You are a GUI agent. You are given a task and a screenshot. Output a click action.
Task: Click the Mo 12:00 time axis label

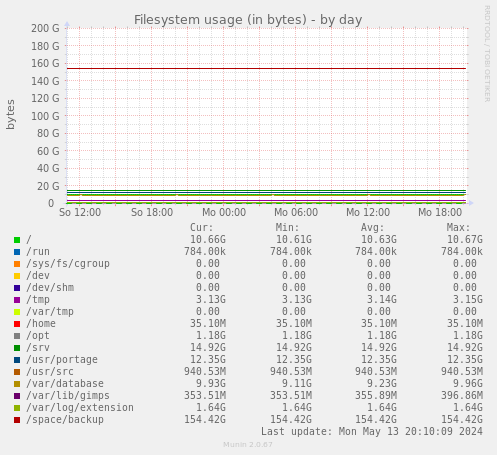click(368, 212)
